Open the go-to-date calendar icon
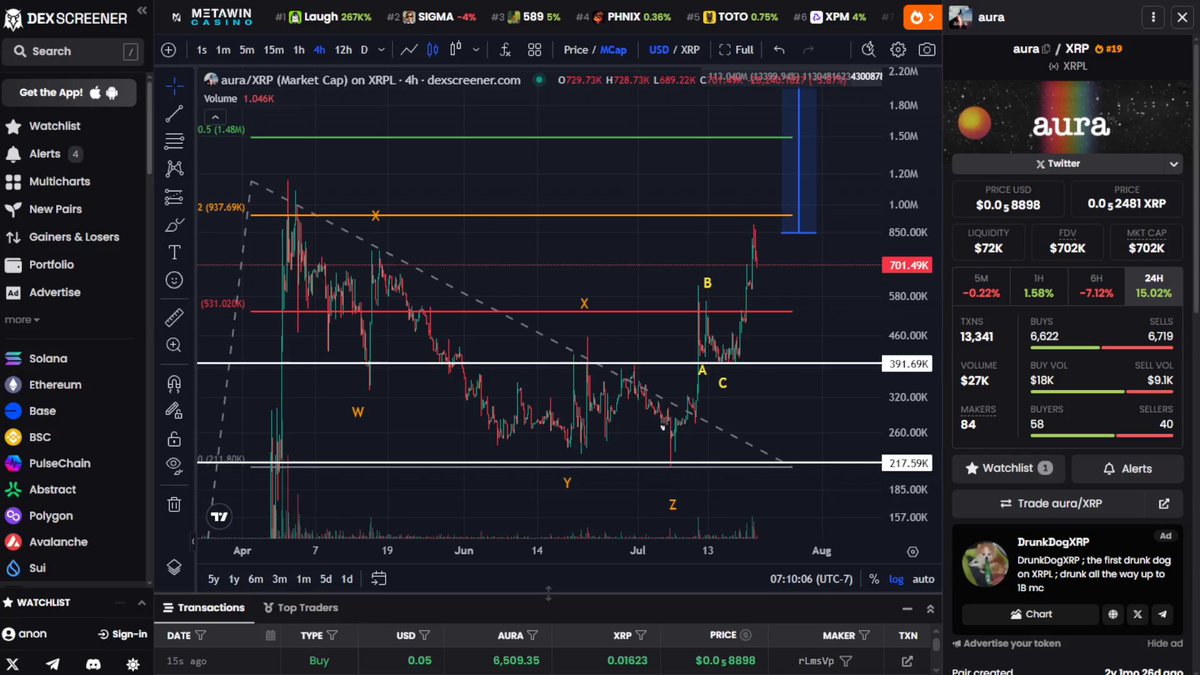This screenshot has height=675, width=1200. 378,578
